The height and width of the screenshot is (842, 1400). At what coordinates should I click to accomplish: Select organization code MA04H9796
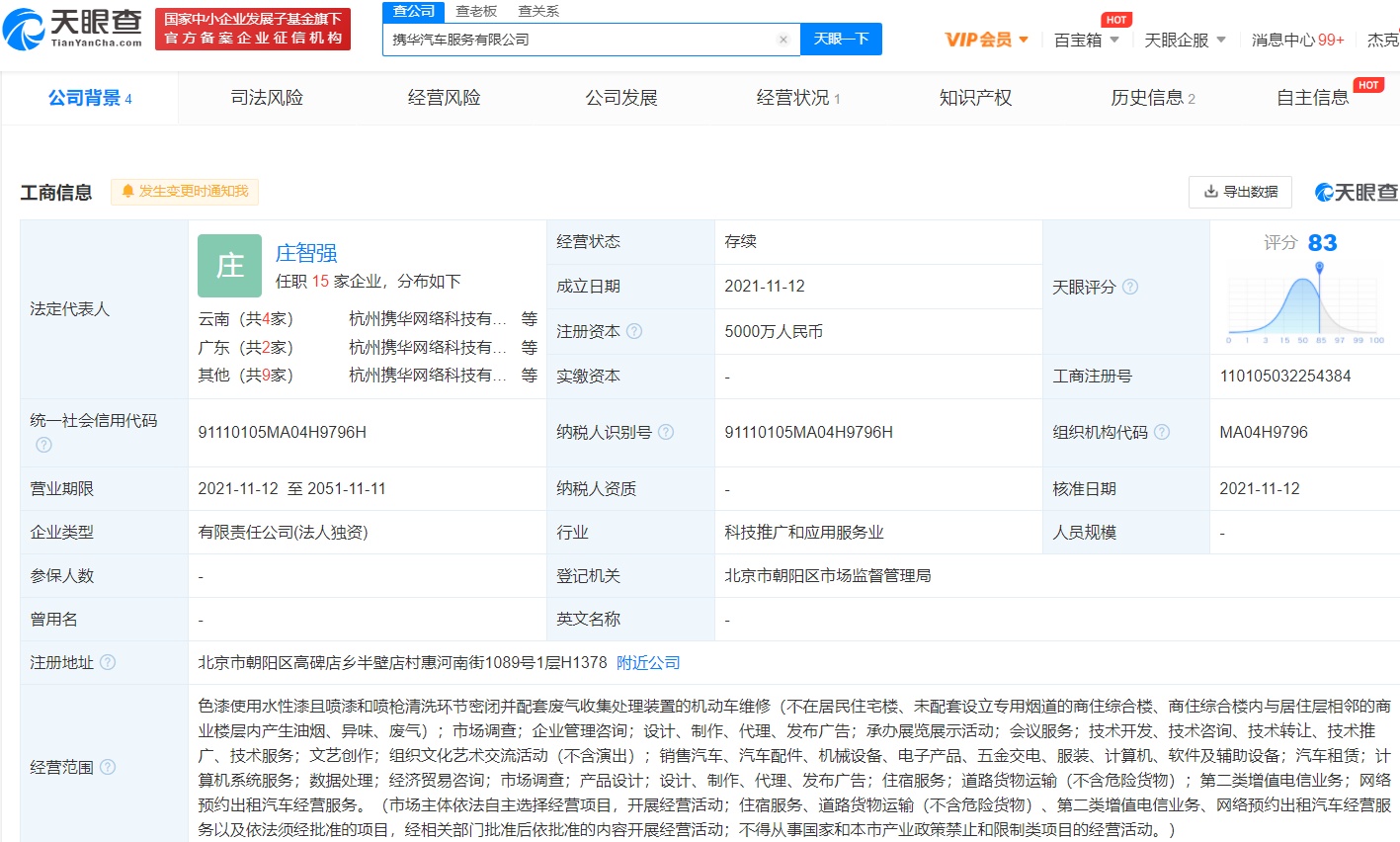pos(1264,432)
